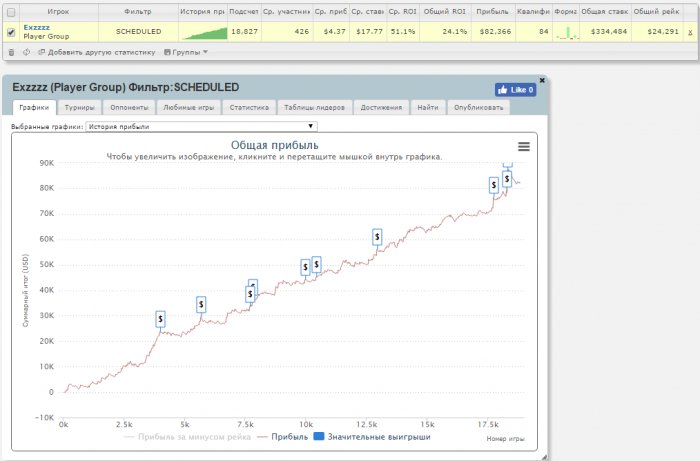The height and width of the screenshot is (461, 700).
Task: Sort by the Фильтр column header
Action: (x=138, y=12)
